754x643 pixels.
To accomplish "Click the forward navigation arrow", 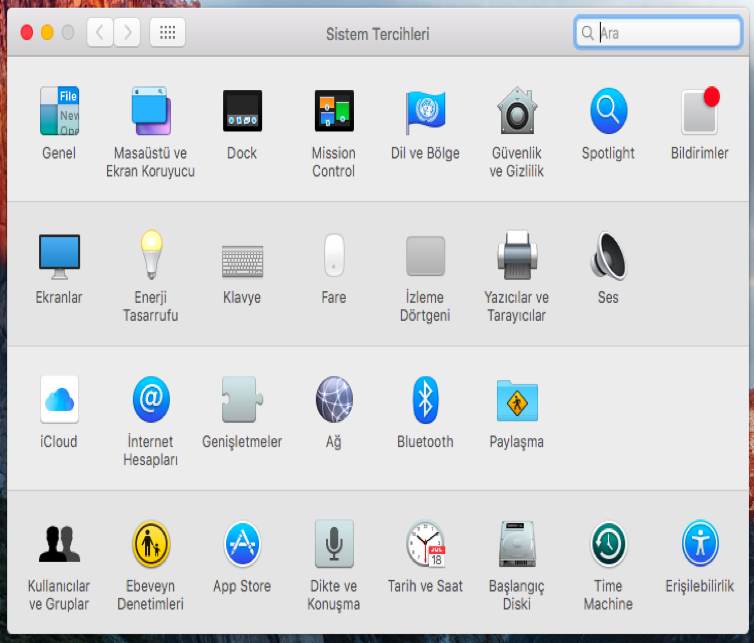I will click(x=127, y=33).
